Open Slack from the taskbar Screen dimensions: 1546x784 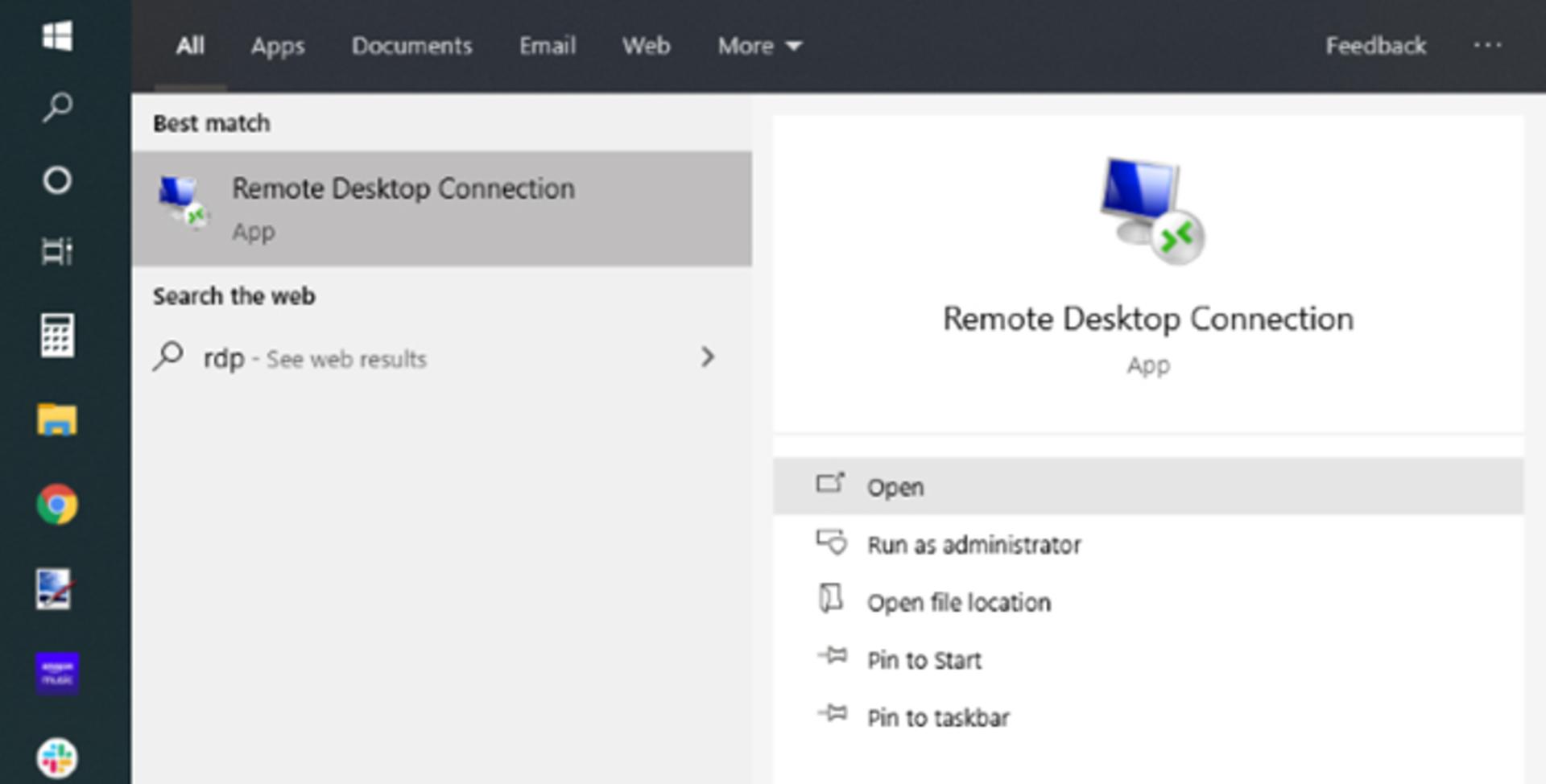pyautogui.click(x=57, y=758)
